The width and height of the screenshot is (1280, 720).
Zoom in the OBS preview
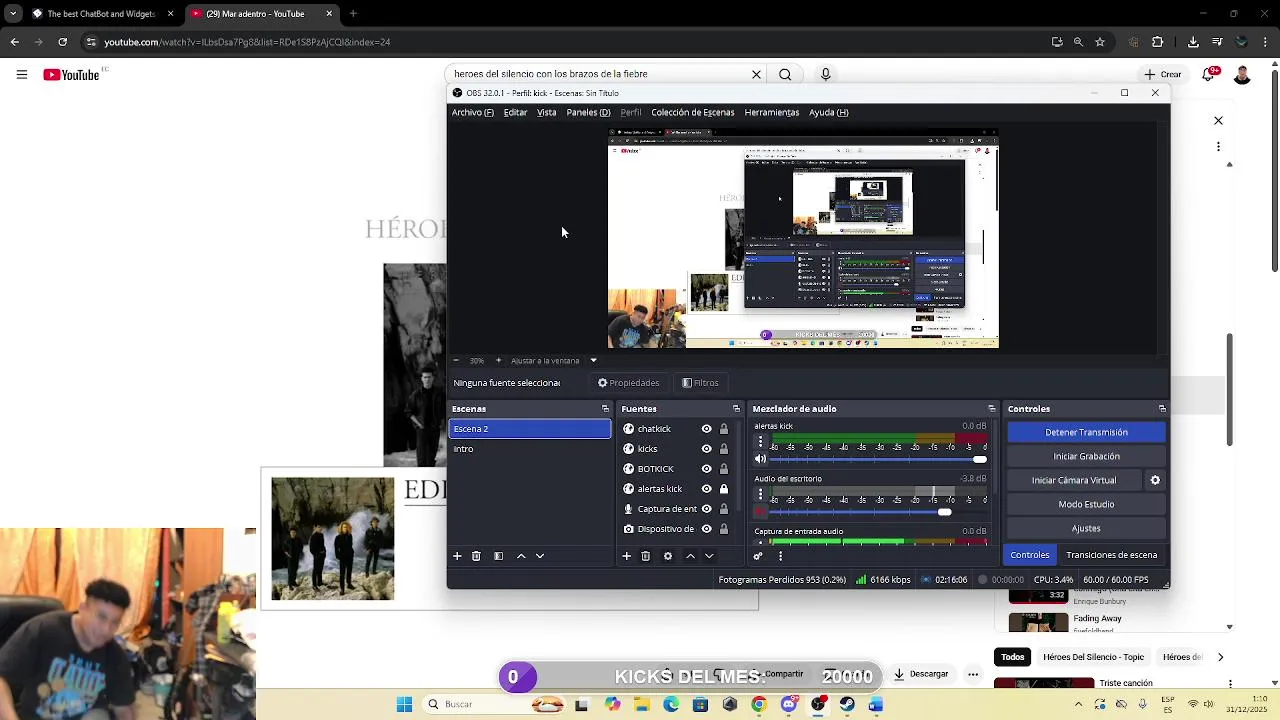tap(498, 360)
